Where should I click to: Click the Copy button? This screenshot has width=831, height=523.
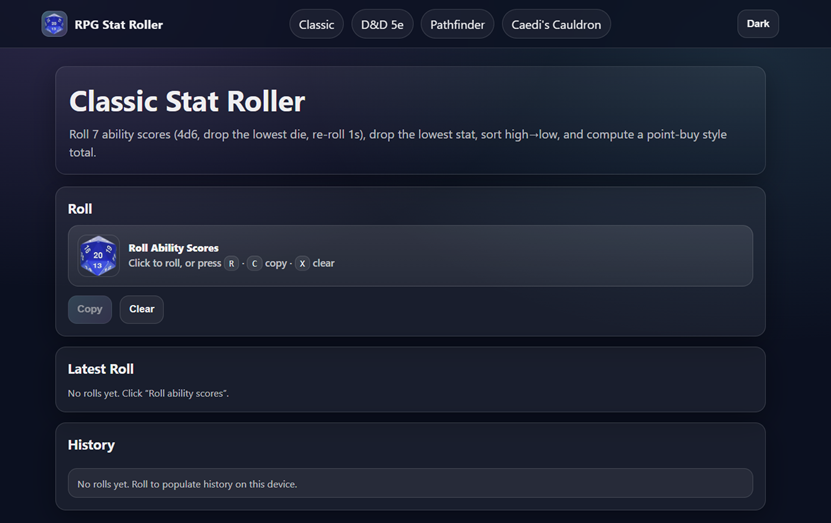pyautogui.click(x=90, y=309)
